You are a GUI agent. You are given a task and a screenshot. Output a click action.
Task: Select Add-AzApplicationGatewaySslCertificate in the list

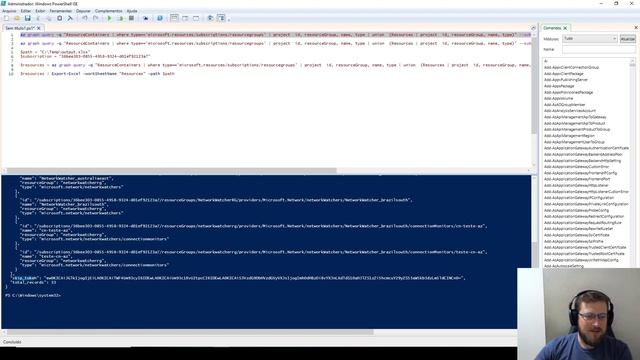pyautogui.click(x=576, y=235)
